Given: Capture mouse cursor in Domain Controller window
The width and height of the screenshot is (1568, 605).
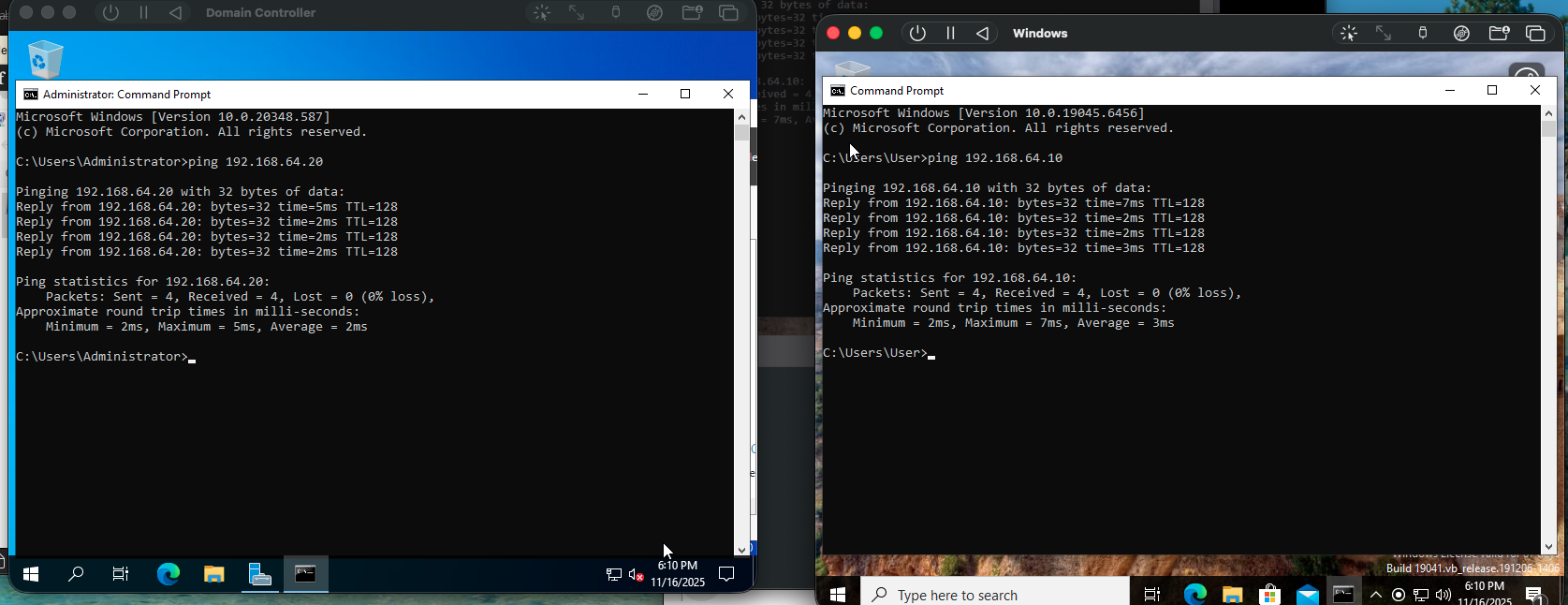Looking at the screenshot, I should 542,13.
